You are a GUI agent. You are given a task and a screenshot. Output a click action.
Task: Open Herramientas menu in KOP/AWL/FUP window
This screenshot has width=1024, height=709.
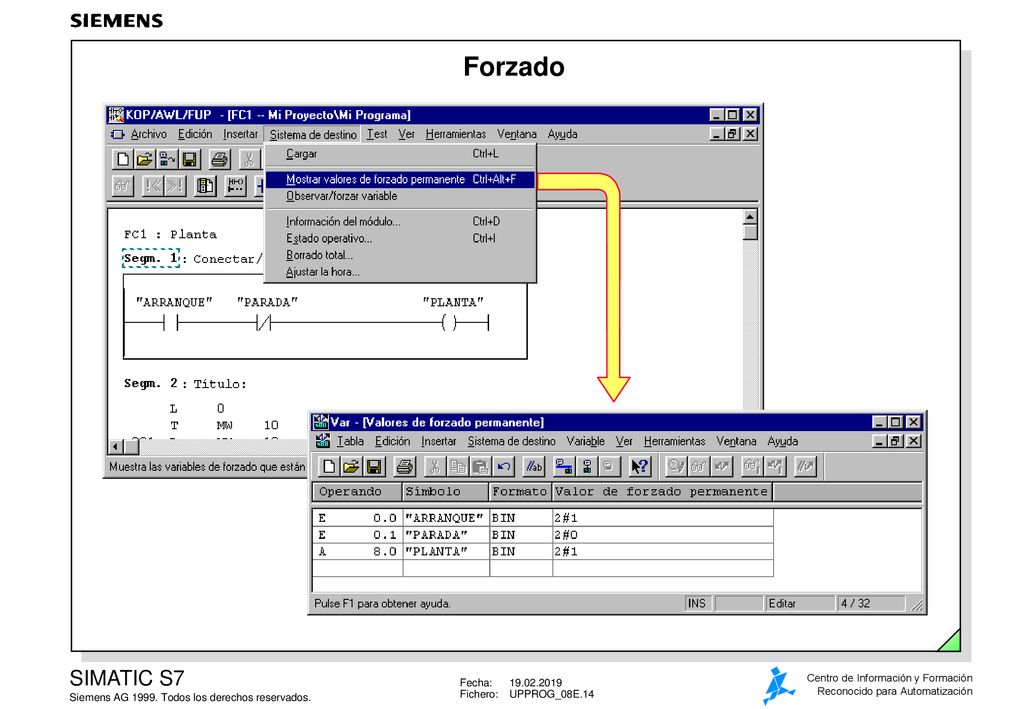tap(456, 134)
